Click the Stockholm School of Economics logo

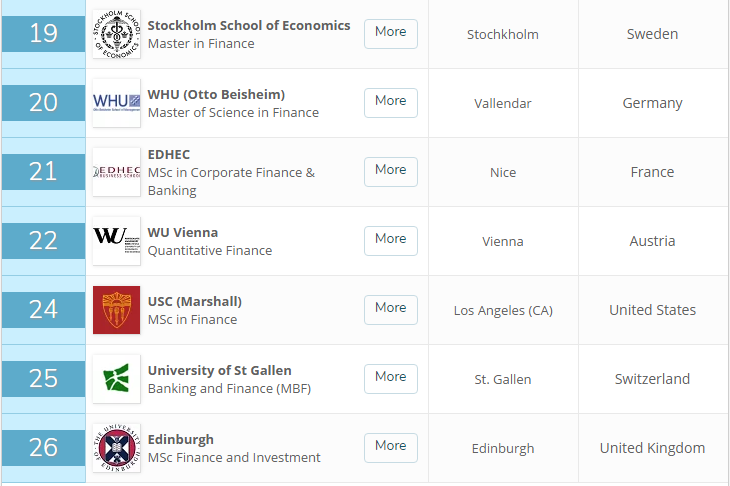(x=116, y=34)
